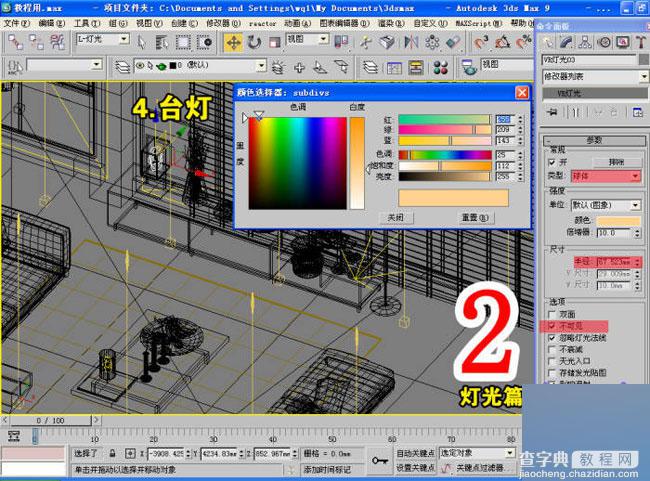Viewport: 650px width, 481px height.
Task: Open the Curve Editor icon
Action: (x=394, y=67)
